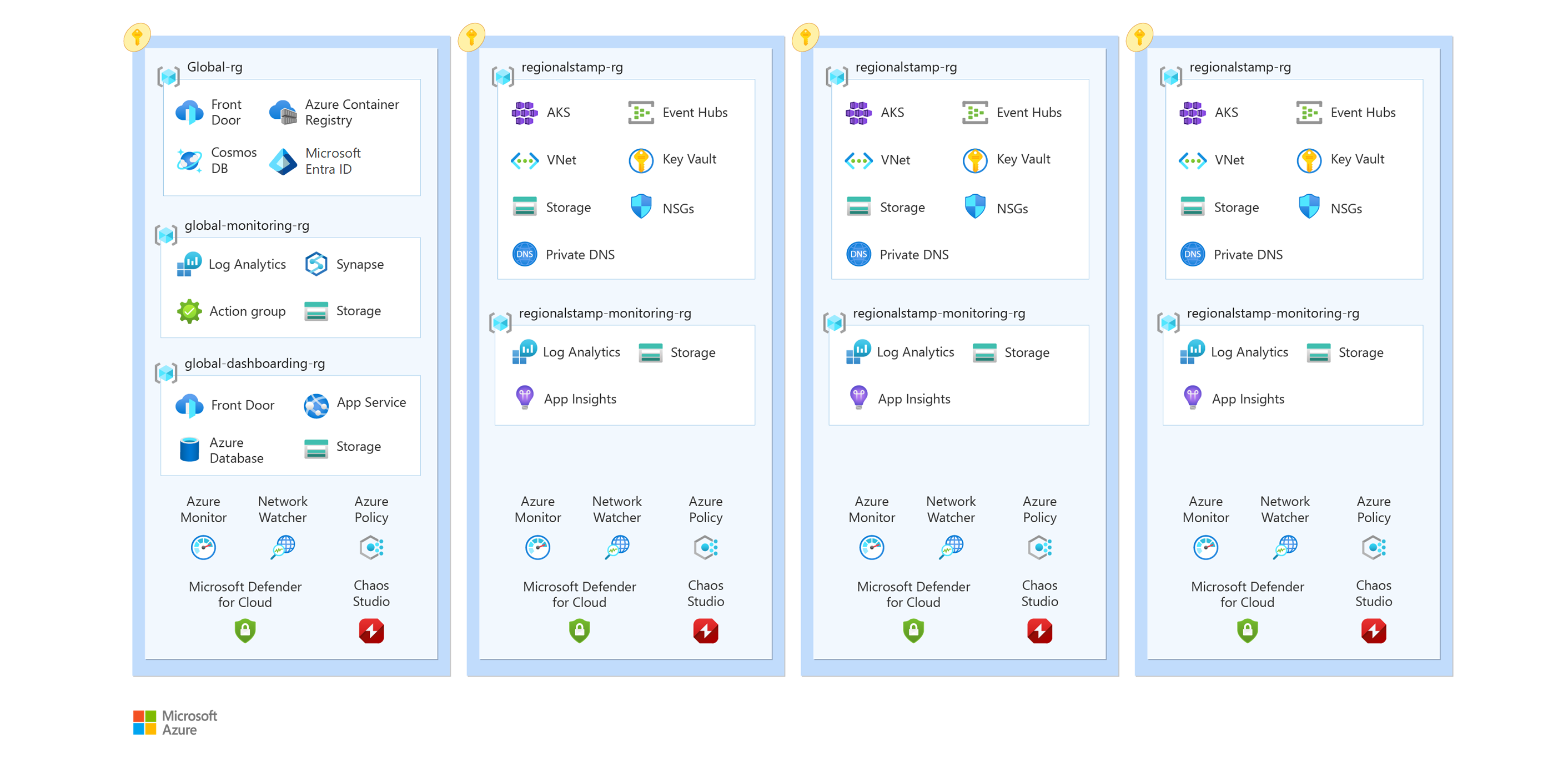Click the Log Analytics label in global-monitoring-rg

tap(247, 264)
